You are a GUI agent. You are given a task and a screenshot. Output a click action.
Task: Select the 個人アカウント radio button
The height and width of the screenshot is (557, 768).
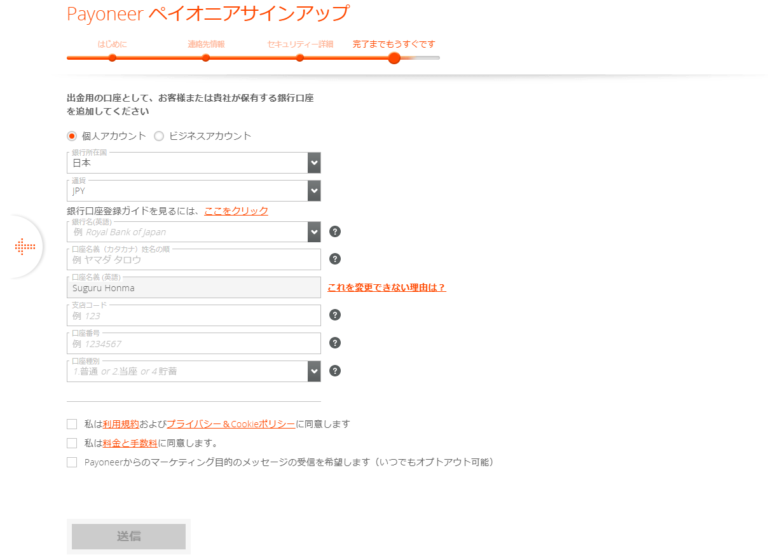[72, 136]
